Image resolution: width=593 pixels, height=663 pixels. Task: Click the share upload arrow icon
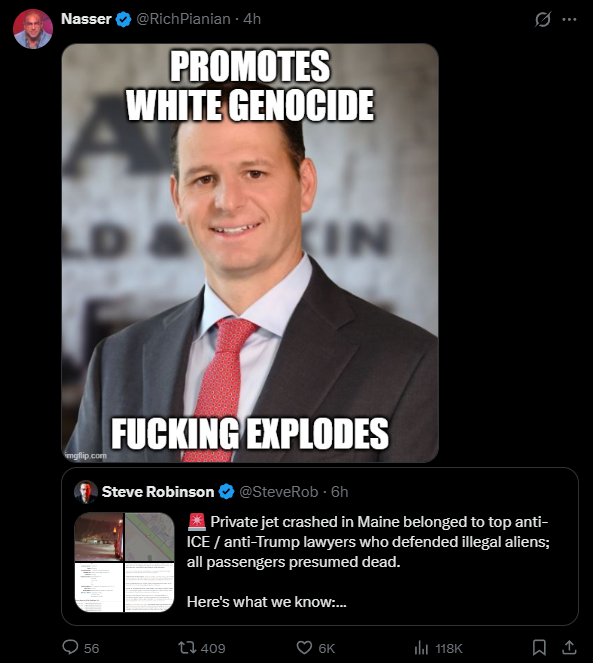pos(569,647)
